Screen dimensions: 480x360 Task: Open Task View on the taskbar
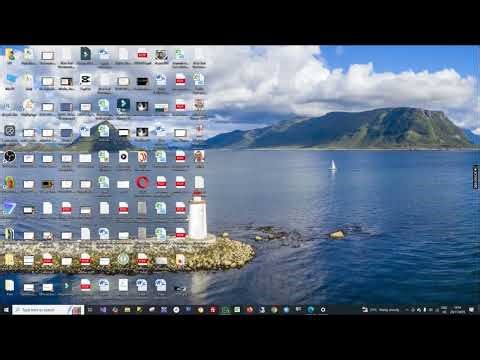pos(90,310)
